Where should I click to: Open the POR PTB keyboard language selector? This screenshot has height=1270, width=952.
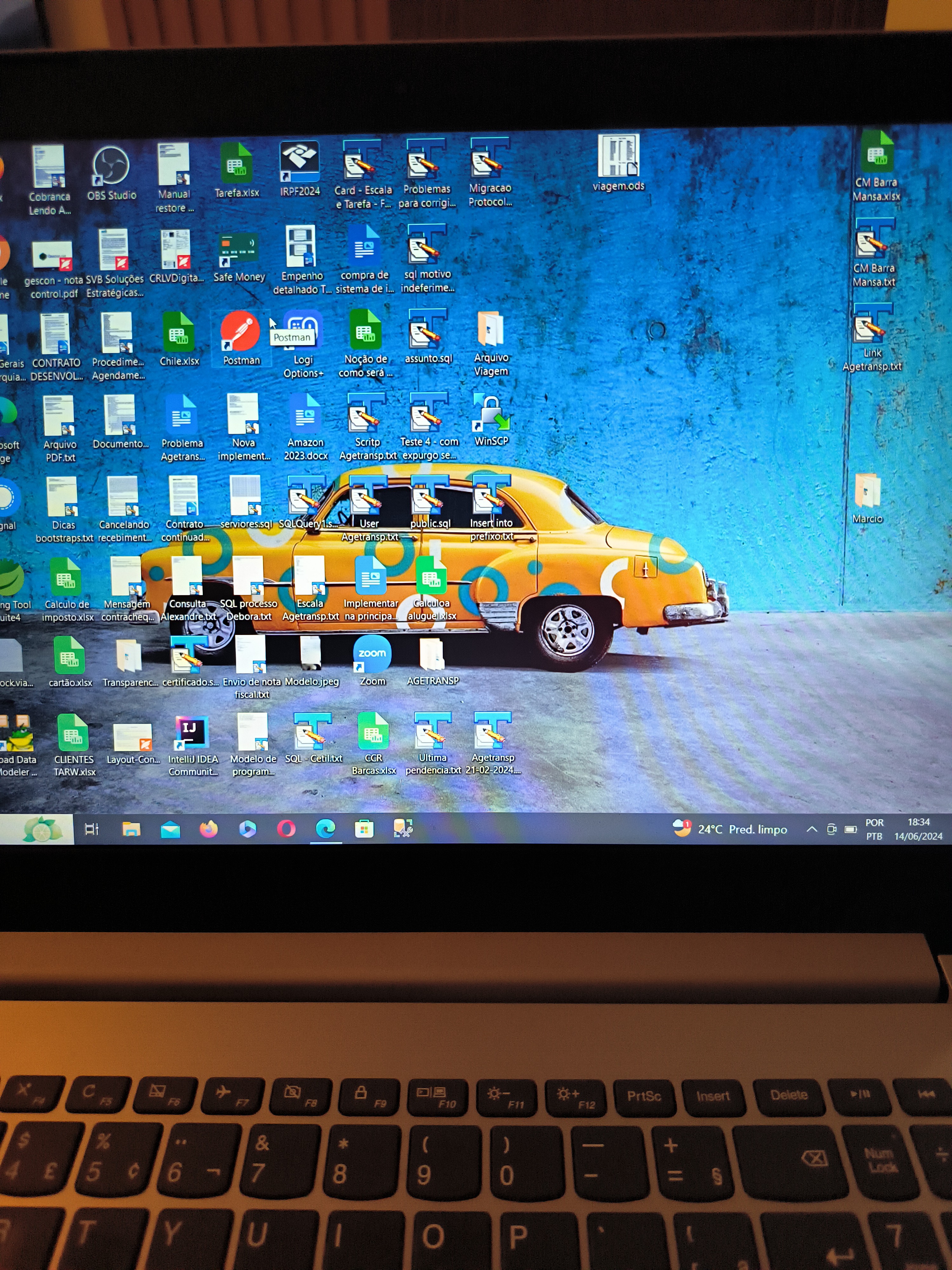874,830
